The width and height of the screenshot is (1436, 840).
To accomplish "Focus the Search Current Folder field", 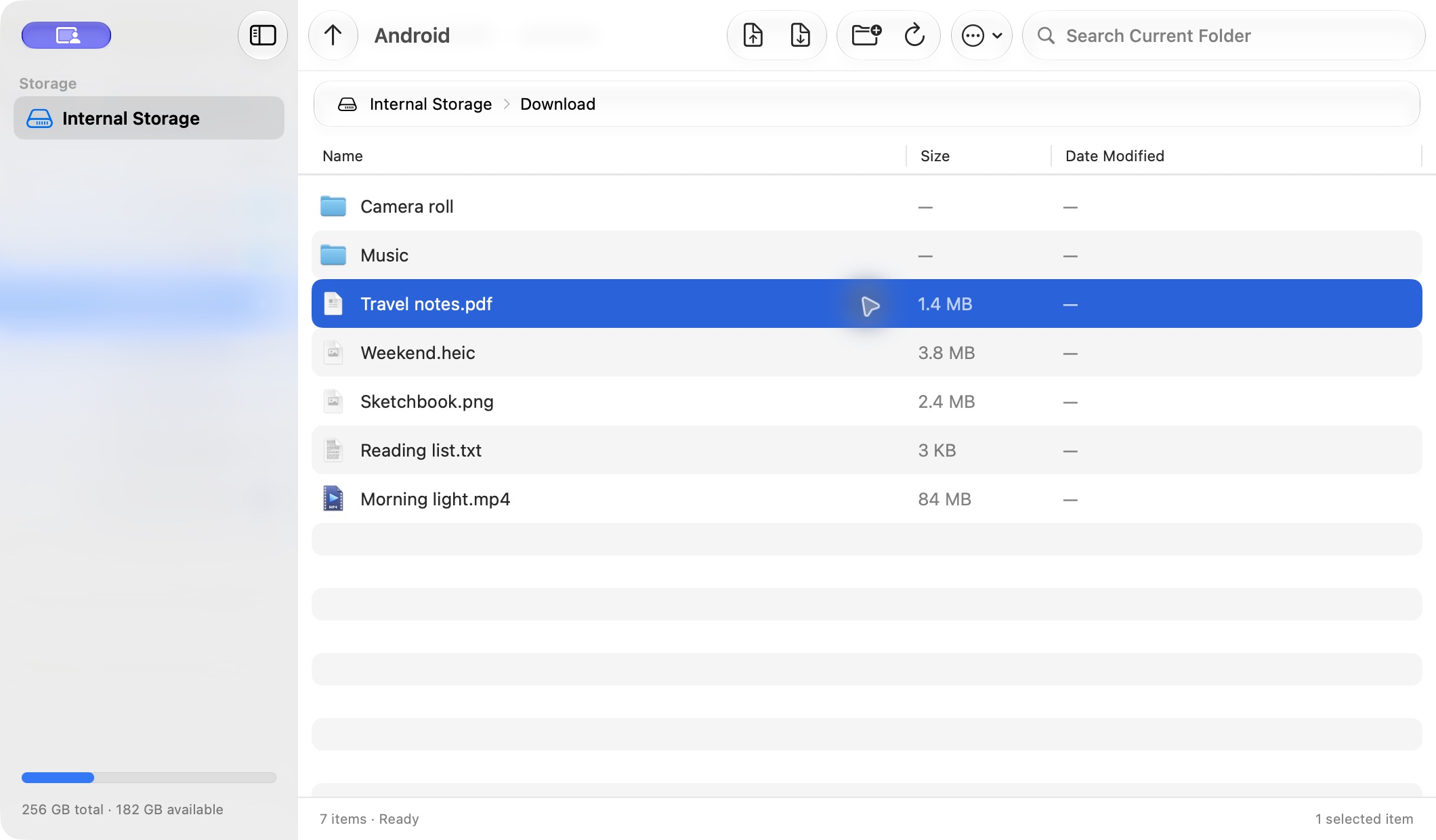I will click(1223, 35).
